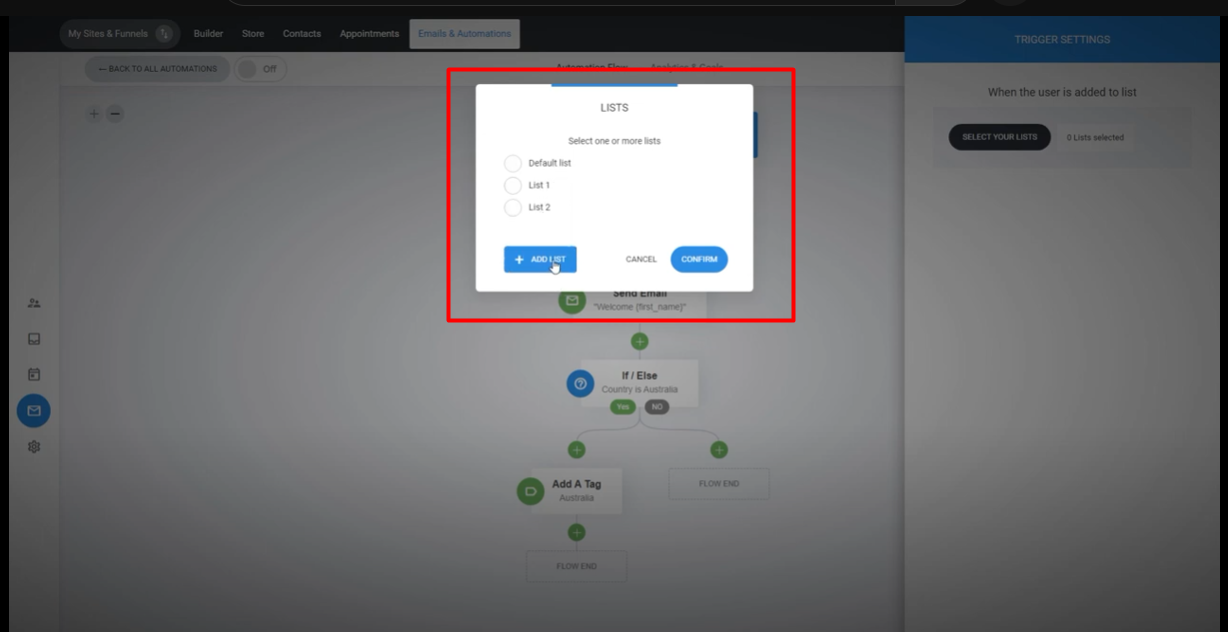Open the calendar icon in left sidebar
This screenshot has height=632, width=1228.
tap(34, 375)
